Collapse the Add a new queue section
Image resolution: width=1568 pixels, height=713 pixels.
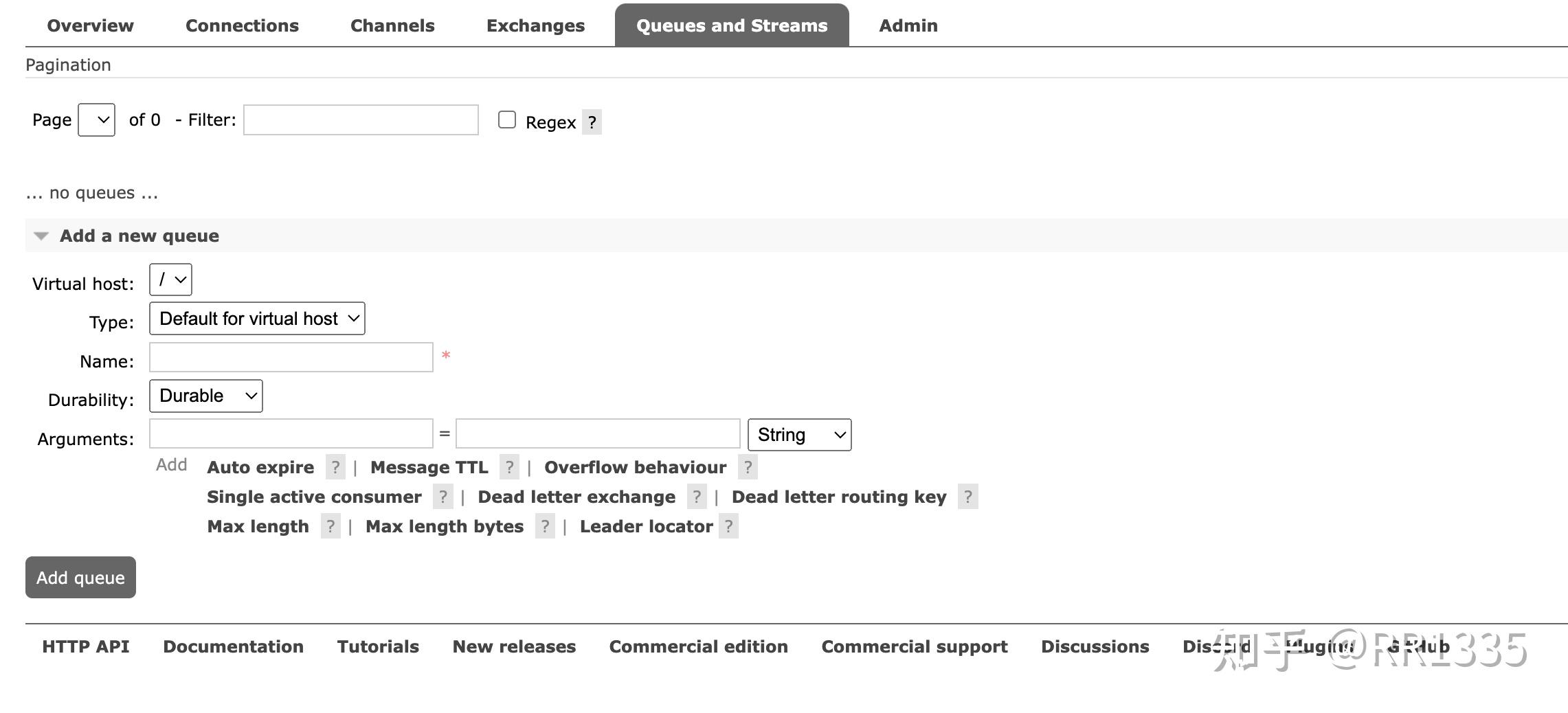click(x=41, y=236)
